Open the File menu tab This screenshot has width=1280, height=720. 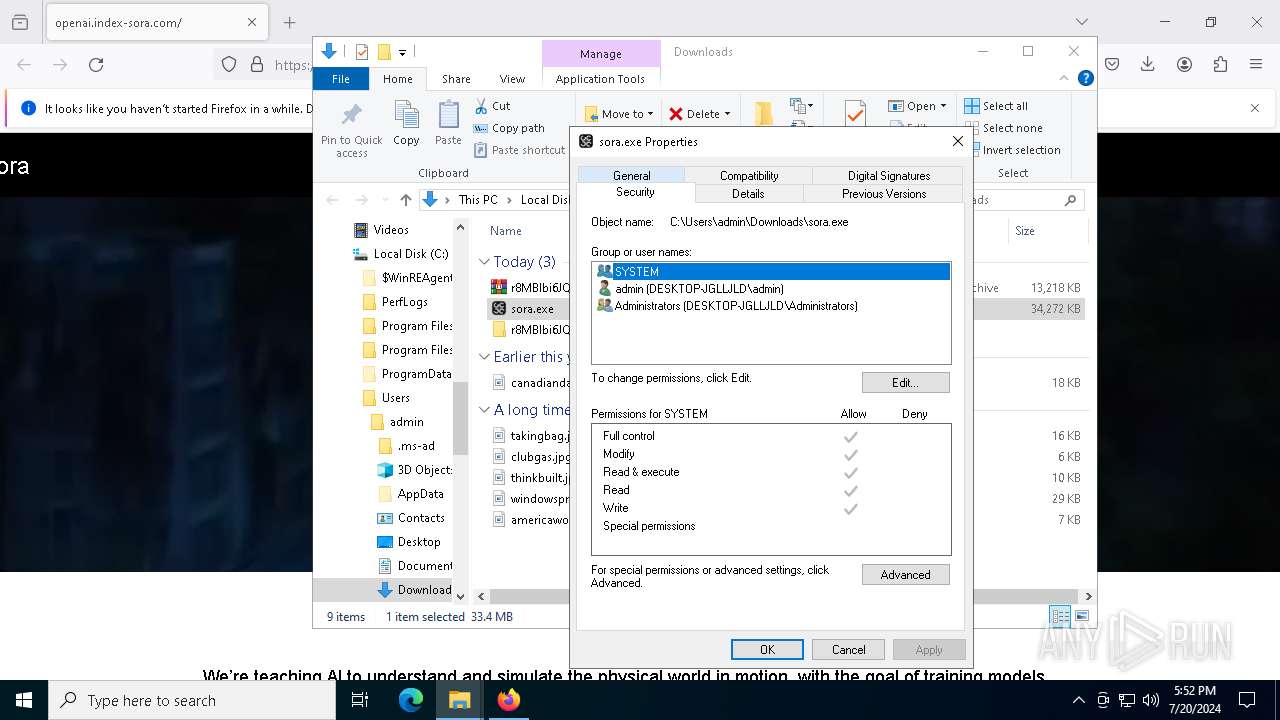341,79
